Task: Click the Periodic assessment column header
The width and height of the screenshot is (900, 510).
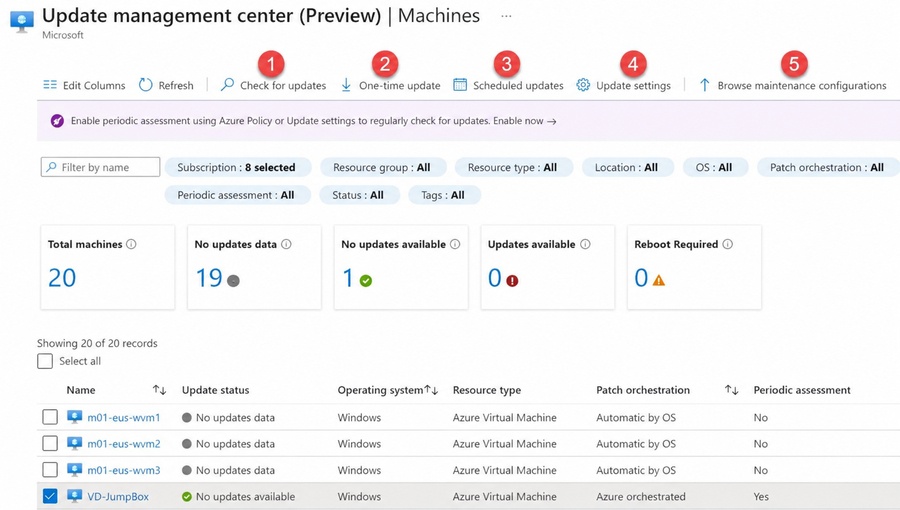Action: coord(802,390)
